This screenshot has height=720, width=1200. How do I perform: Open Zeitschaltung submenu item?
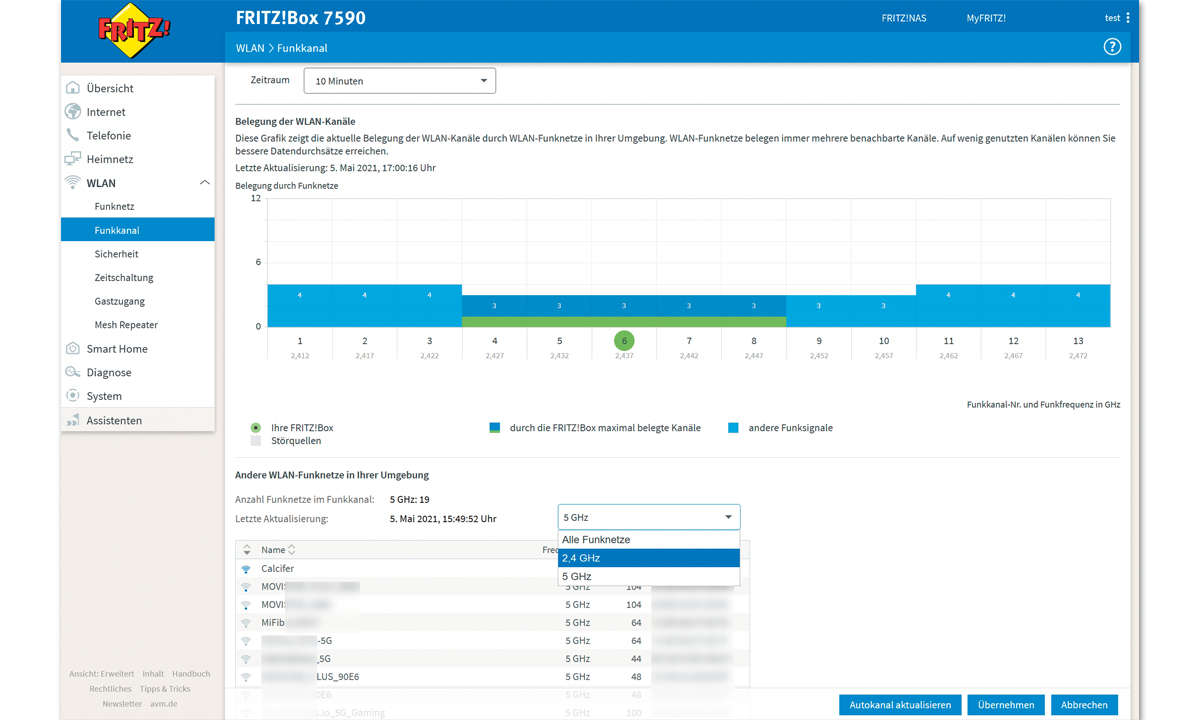click(x=124, y=277)
